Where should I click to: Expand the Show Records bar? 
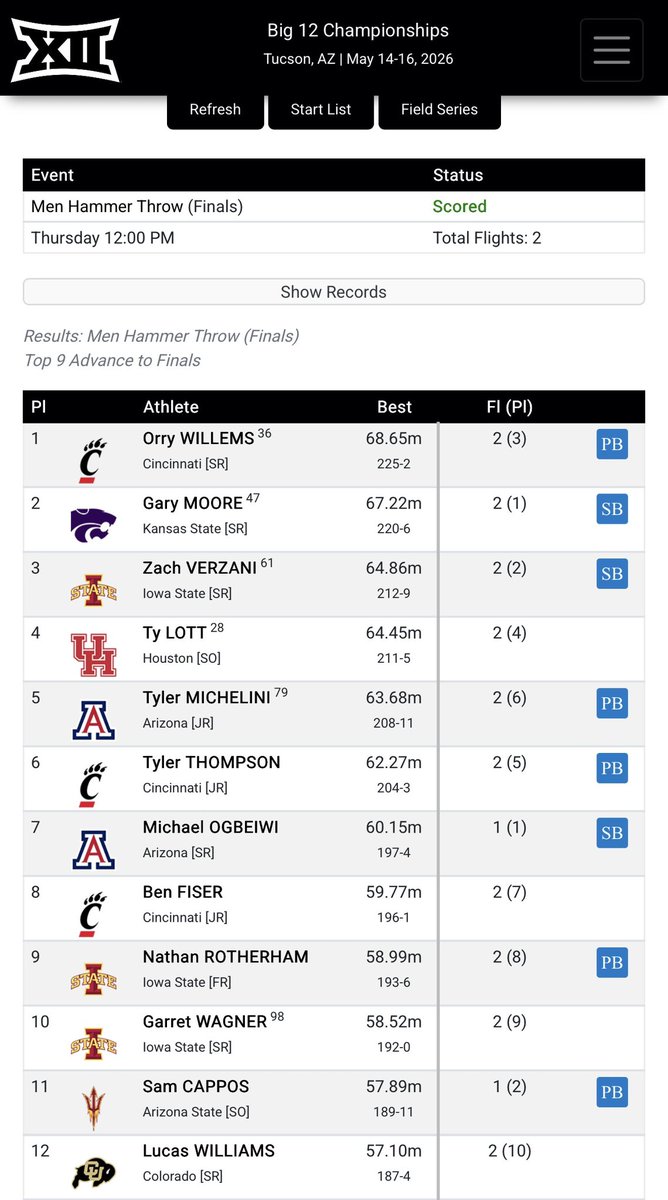pyautogui.click(x=333, y=292)
